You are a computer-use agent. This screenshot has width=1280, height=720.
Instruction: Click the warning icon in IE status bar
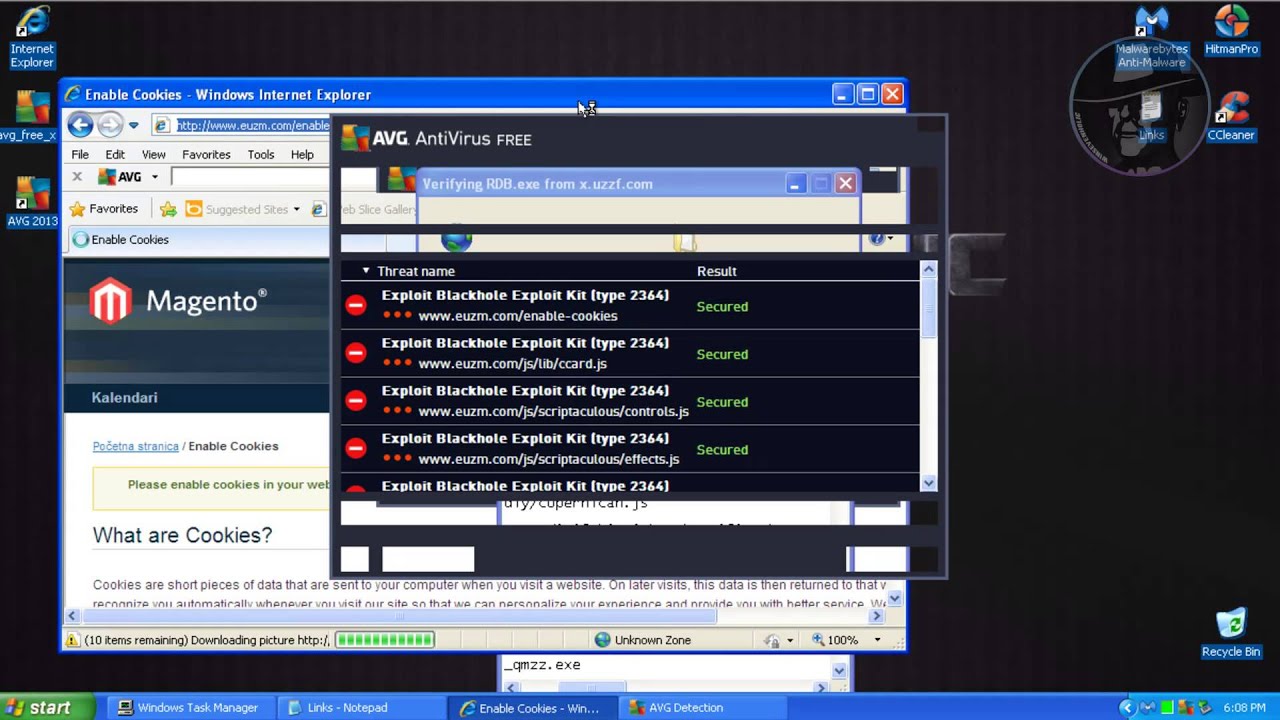click(x=73, y=640)
